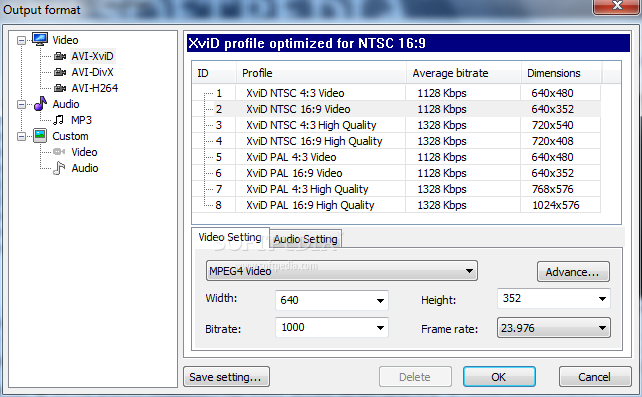Click ID 8 in the profile list

[x=219, y=205]
